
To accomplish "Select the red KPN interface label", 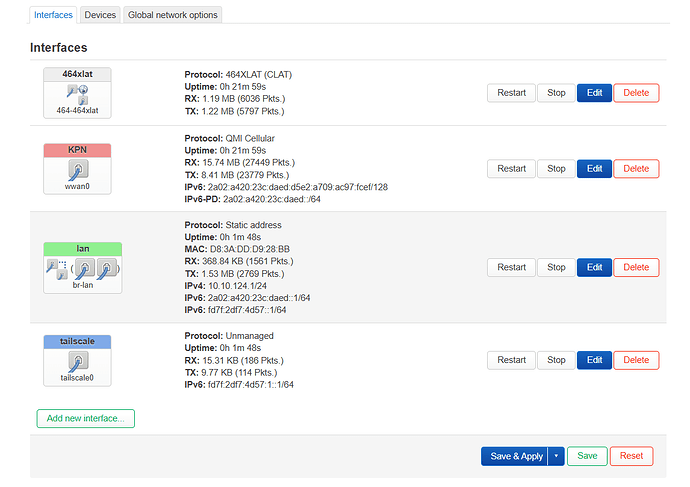I will 77,150.
